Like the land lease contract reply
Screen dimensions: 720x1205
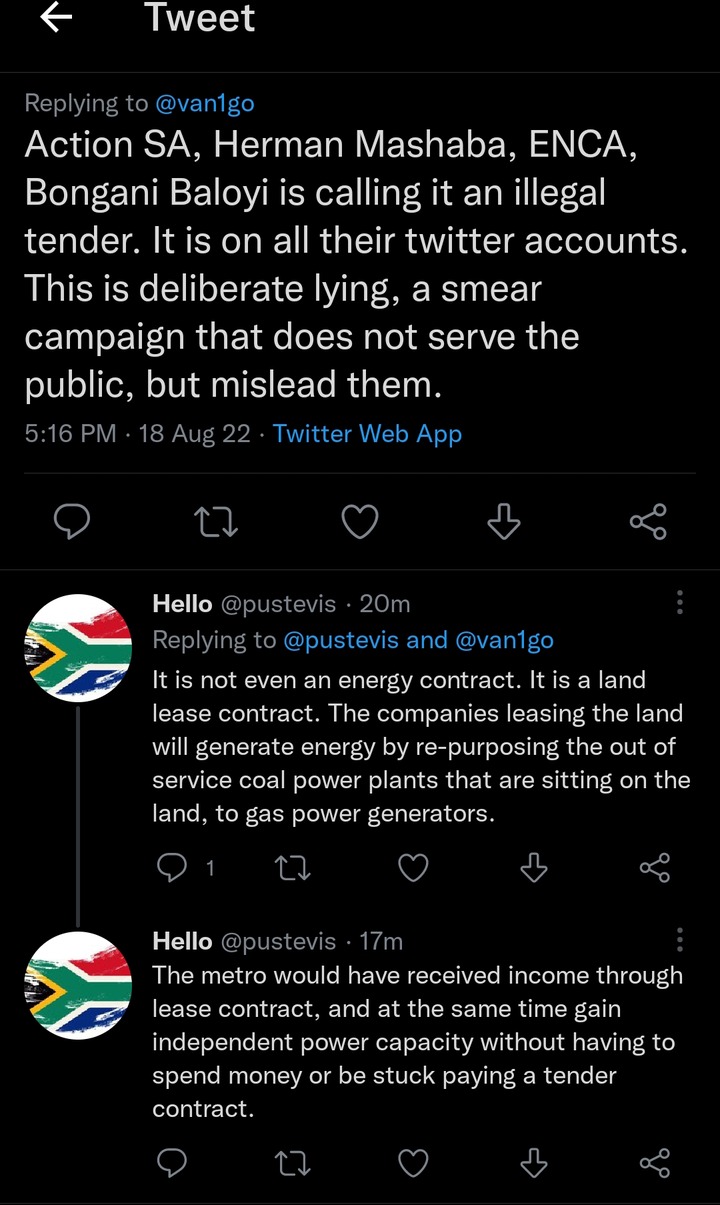click(413, 868)
